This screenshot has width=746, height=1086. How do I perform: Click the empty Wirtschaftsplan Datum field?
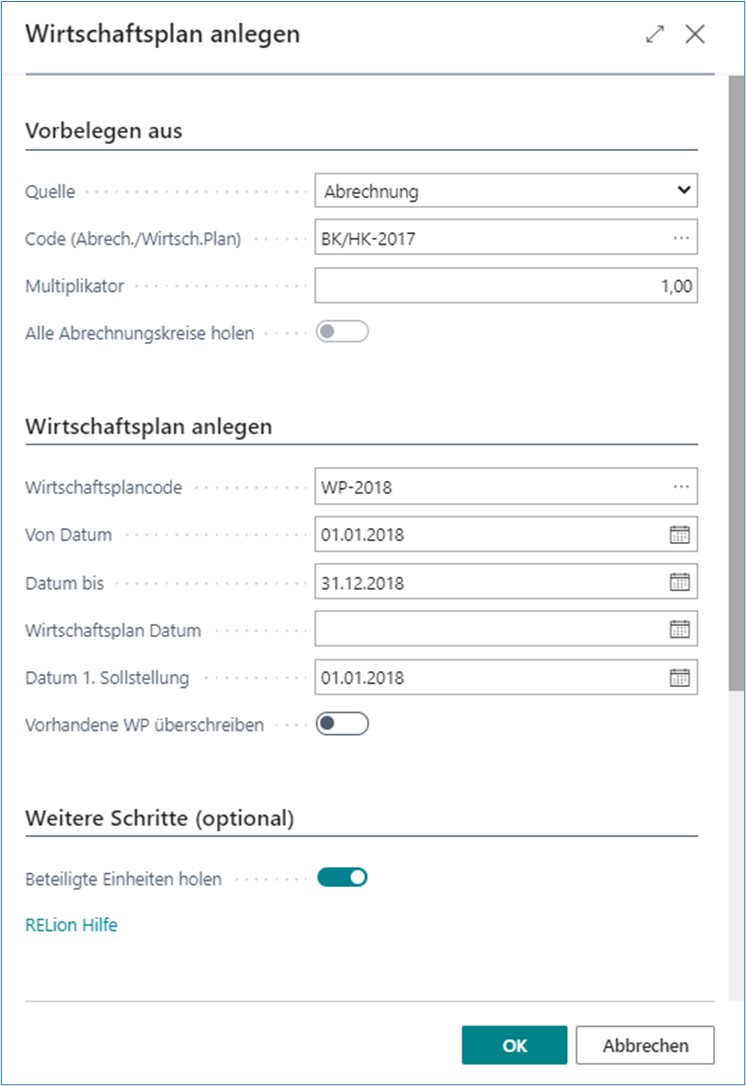[490, 630]
